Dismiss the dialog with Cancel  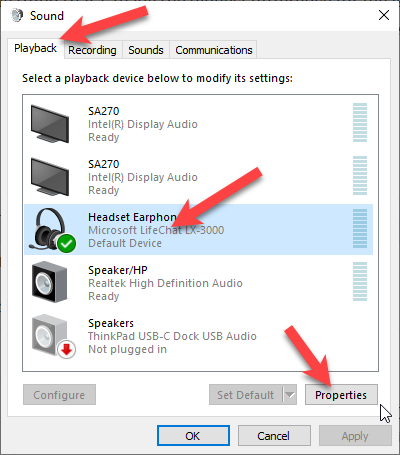(x=274, y=436)
